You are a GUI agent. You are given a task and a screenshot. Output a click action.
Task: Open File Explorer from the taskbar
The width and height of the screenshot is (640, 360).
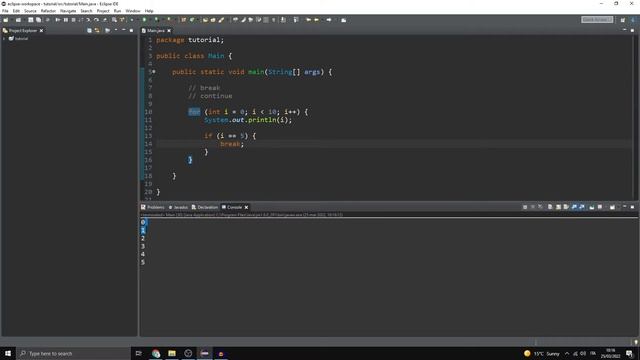point(172,353)
